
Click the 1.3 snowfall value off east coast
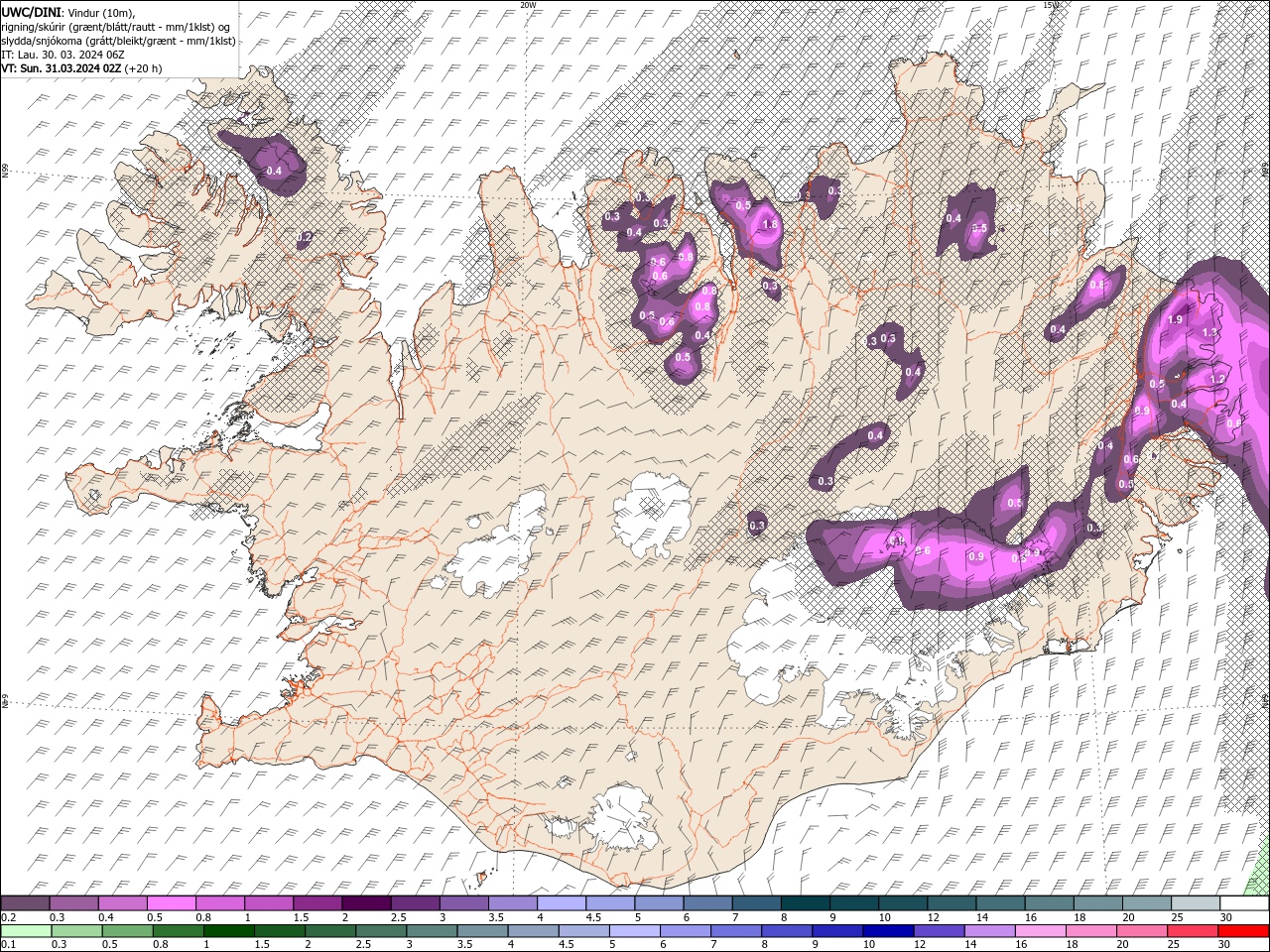pyautogui.click(x=1209, y=332)
